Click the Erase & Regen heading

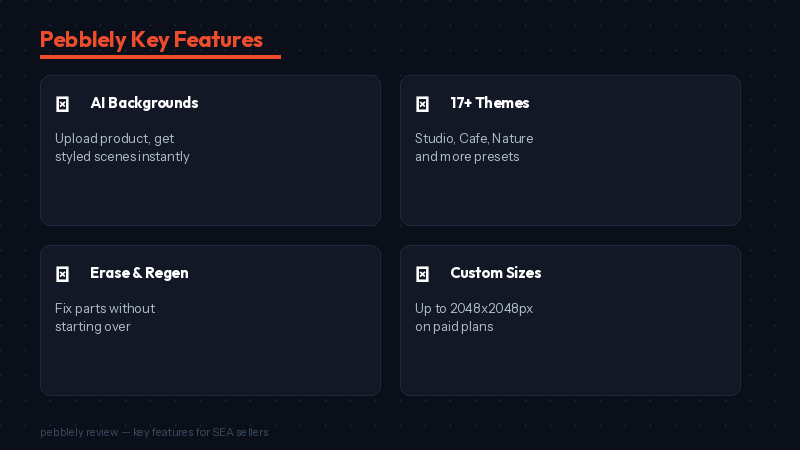[139, 273]
